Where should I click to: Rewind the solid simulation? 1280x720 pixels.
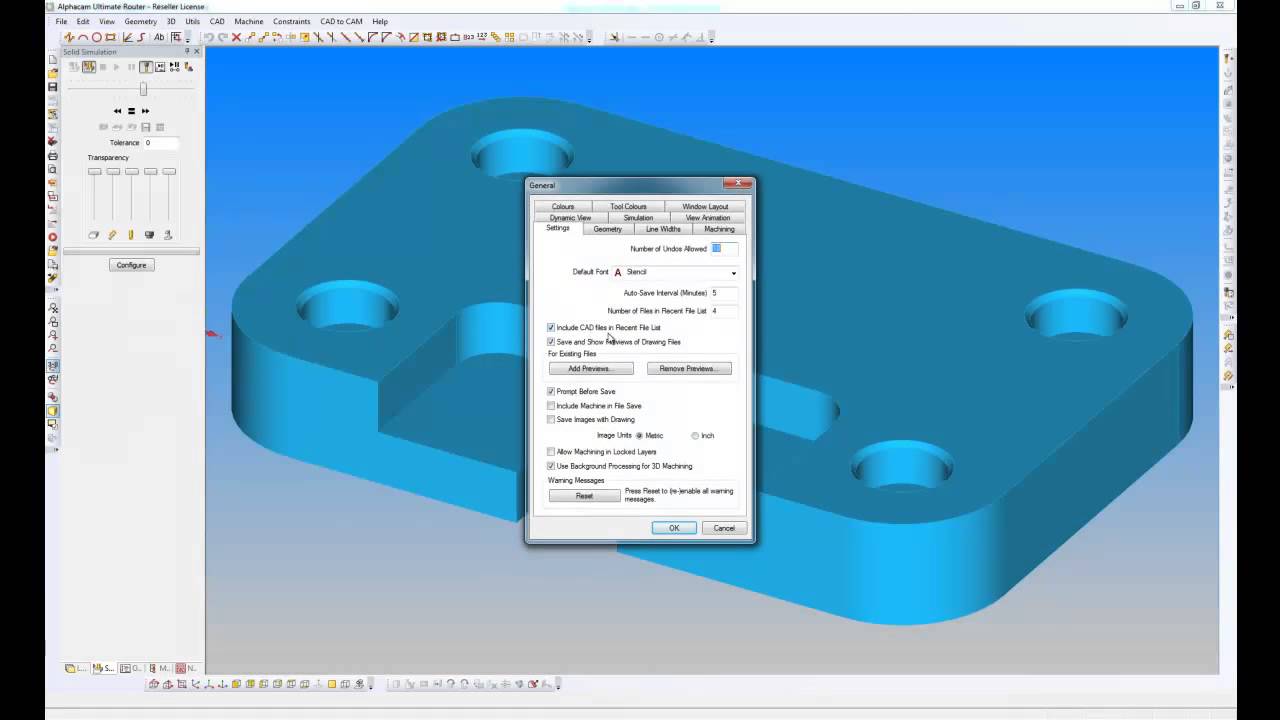click(117, 111)
